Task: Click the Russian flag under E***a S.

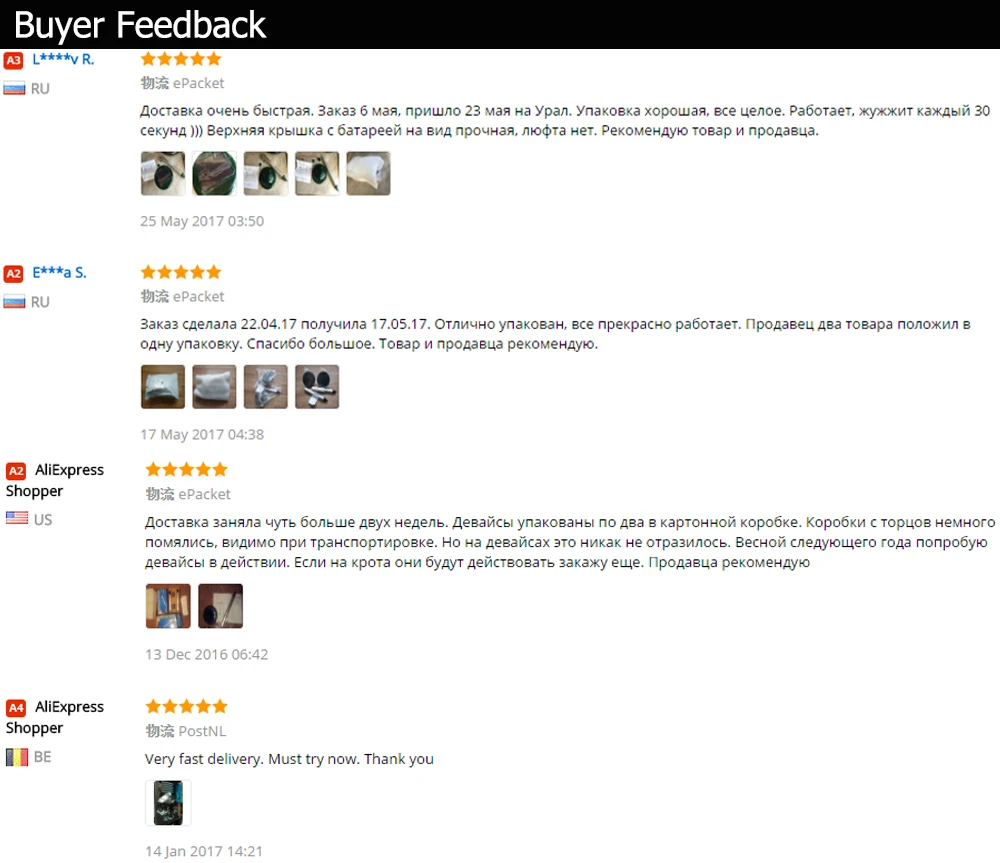Action: (14, 301)
